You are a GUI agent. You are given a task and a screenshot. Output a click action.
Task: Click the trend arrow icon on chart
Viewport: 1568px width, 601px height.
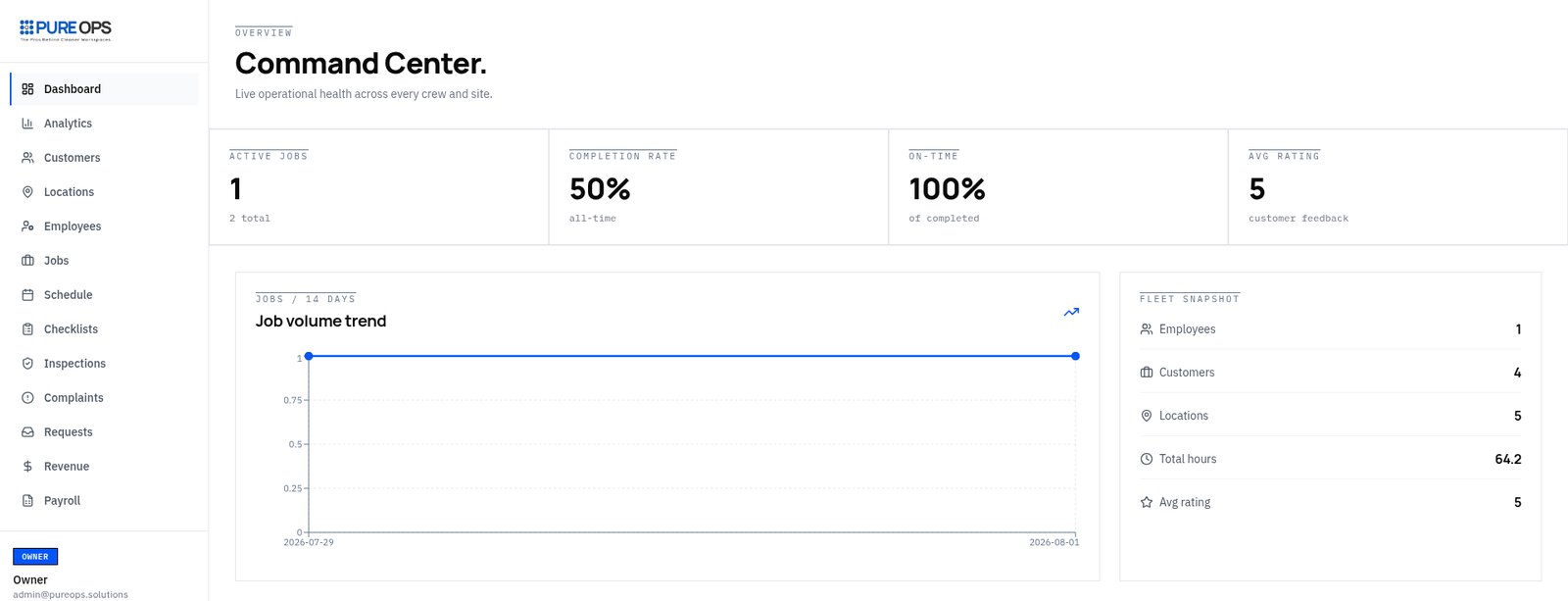1071,312
